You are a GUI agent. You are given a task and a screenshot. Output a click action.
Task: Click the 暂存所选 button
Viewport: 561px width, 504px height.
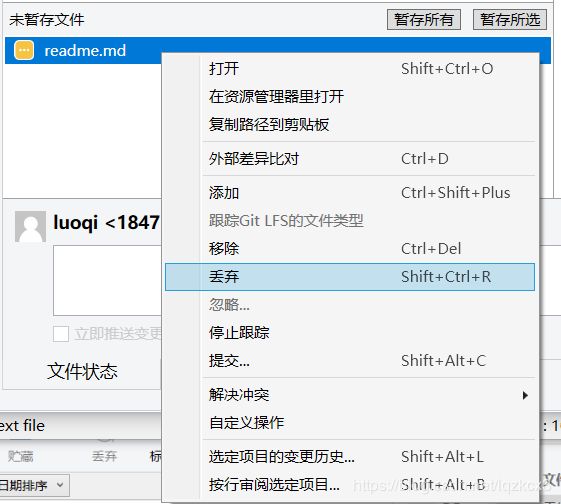click(x=510, y=19)
